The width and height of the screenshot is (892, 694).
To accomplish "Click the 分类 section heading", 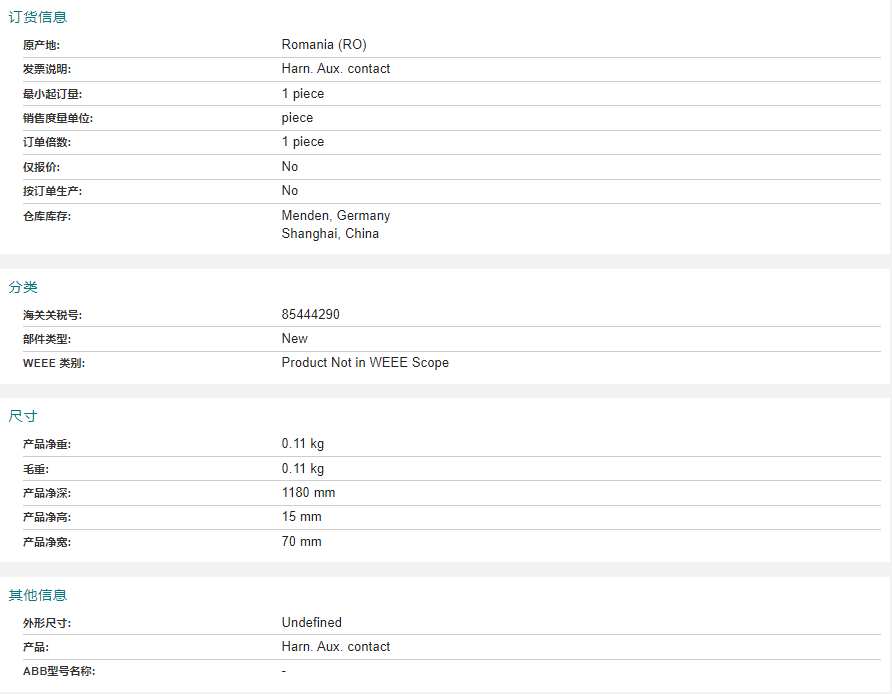I will tap(23, 287).
